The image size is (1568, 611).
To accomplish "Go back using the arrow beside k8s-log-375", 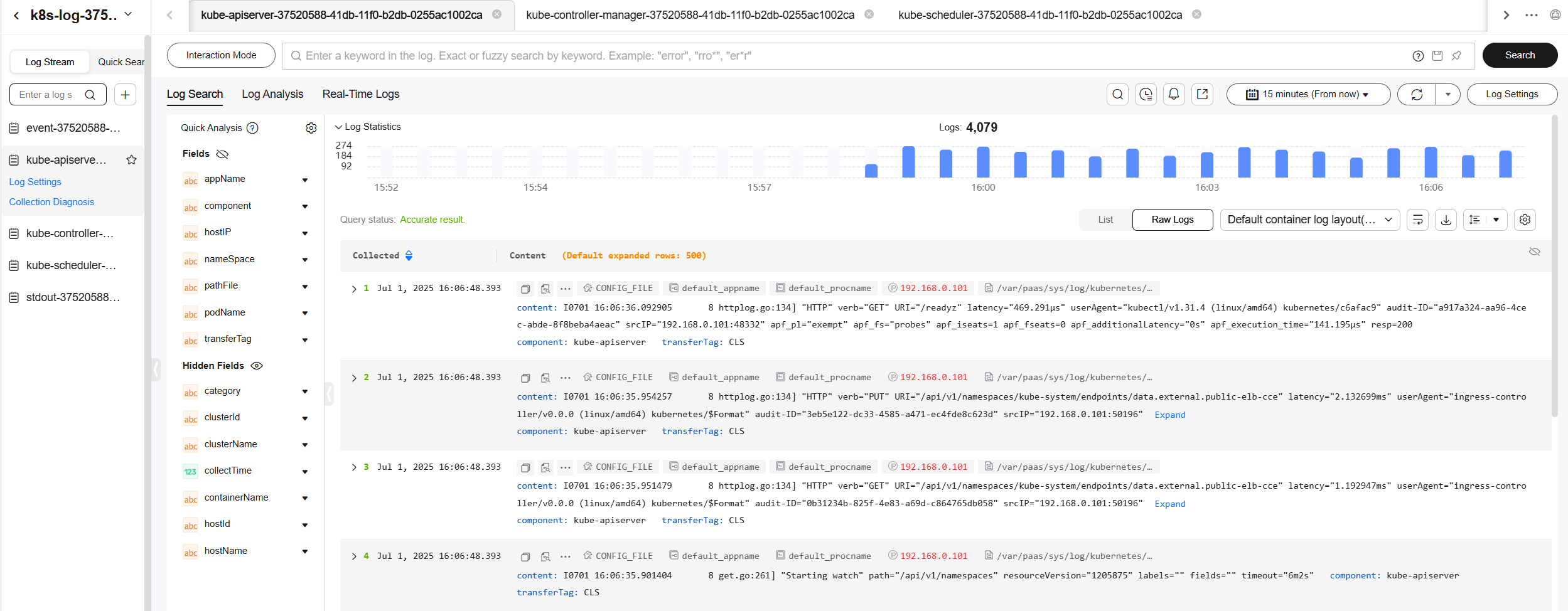I will (16, 15).
